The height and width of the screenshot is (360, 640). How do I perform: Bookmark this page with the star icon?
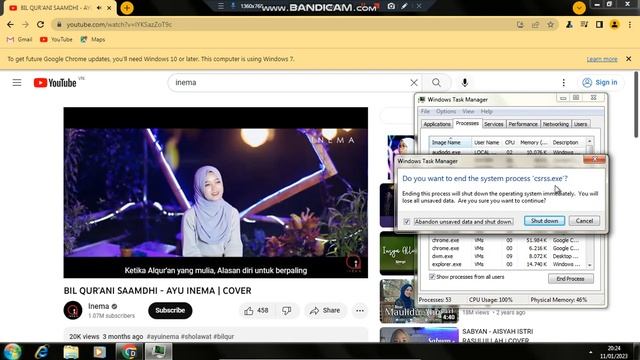pos(550,24)
